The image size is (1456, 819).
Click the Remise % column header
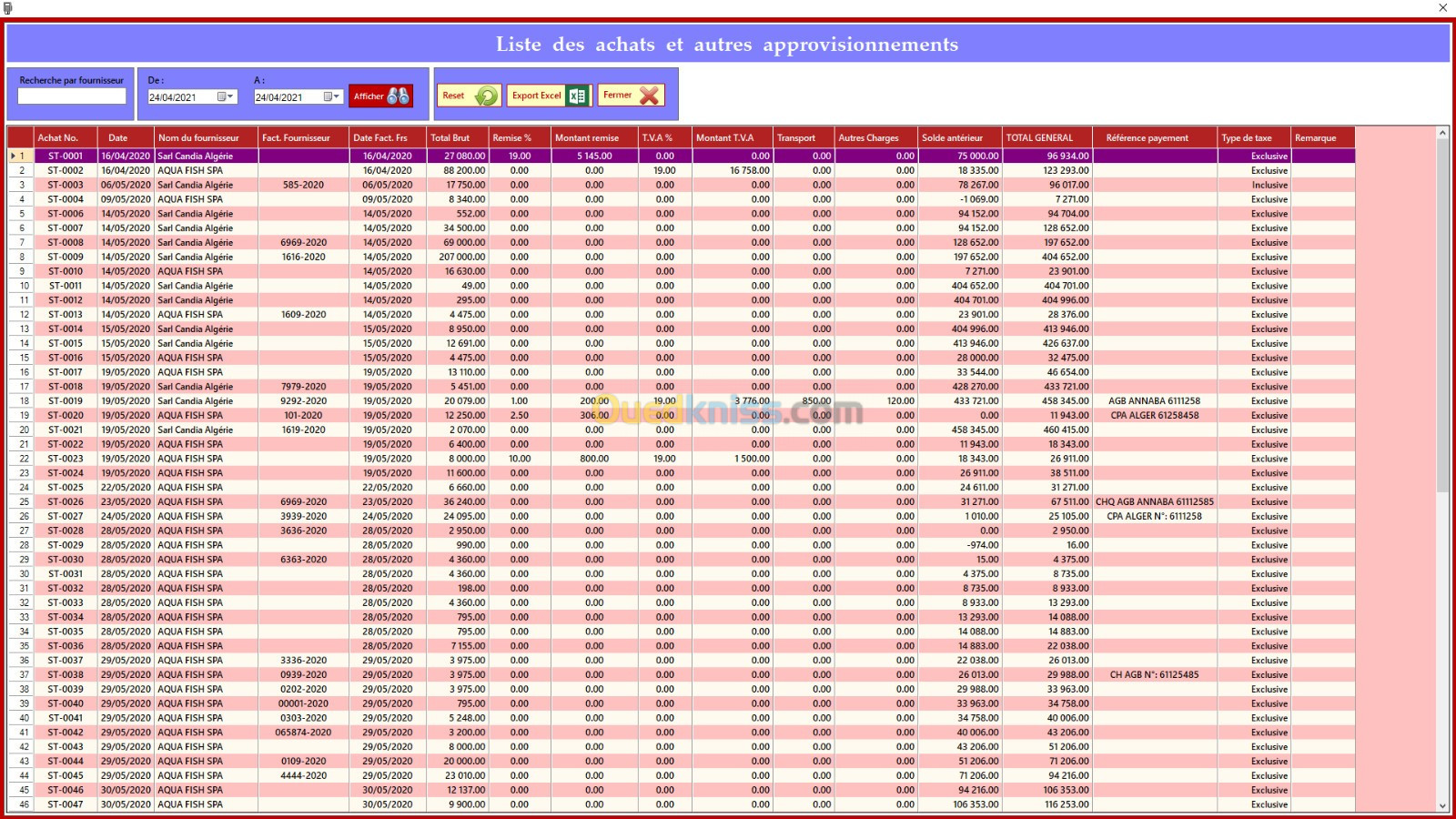tap(521, 137)
